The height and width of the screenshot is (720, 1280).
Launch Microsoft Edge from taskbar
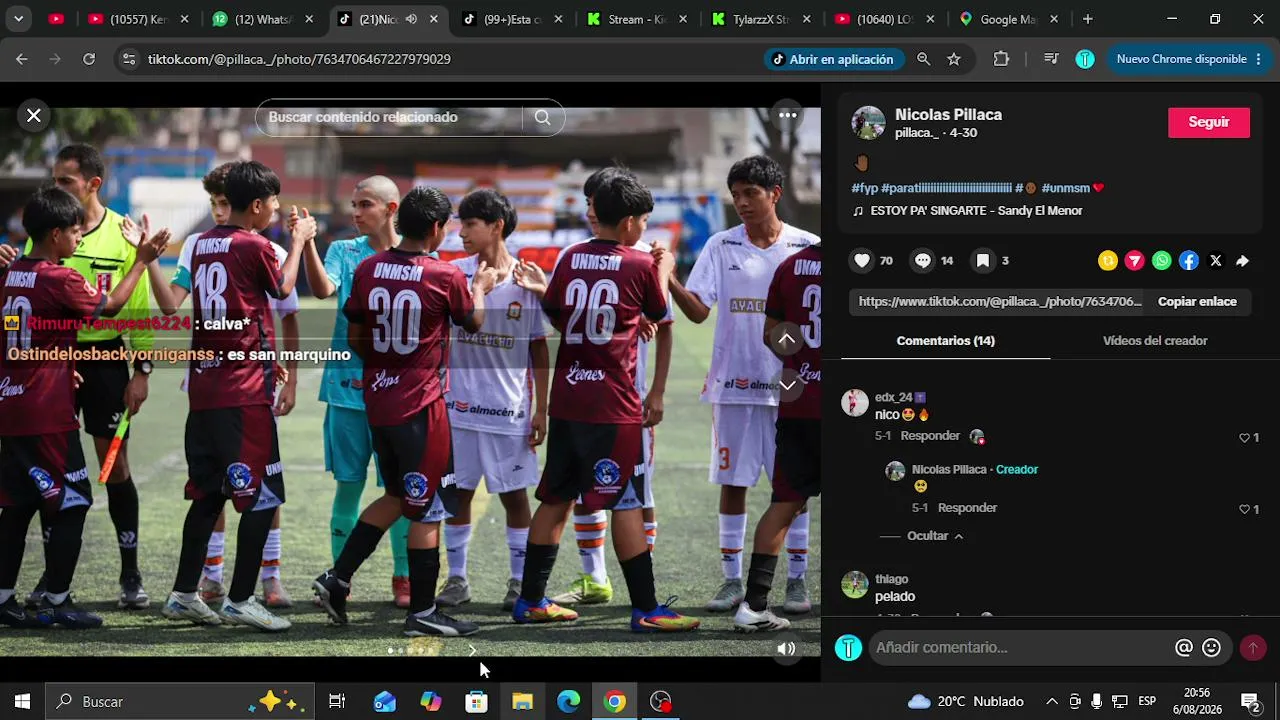[x=568, y=702]
